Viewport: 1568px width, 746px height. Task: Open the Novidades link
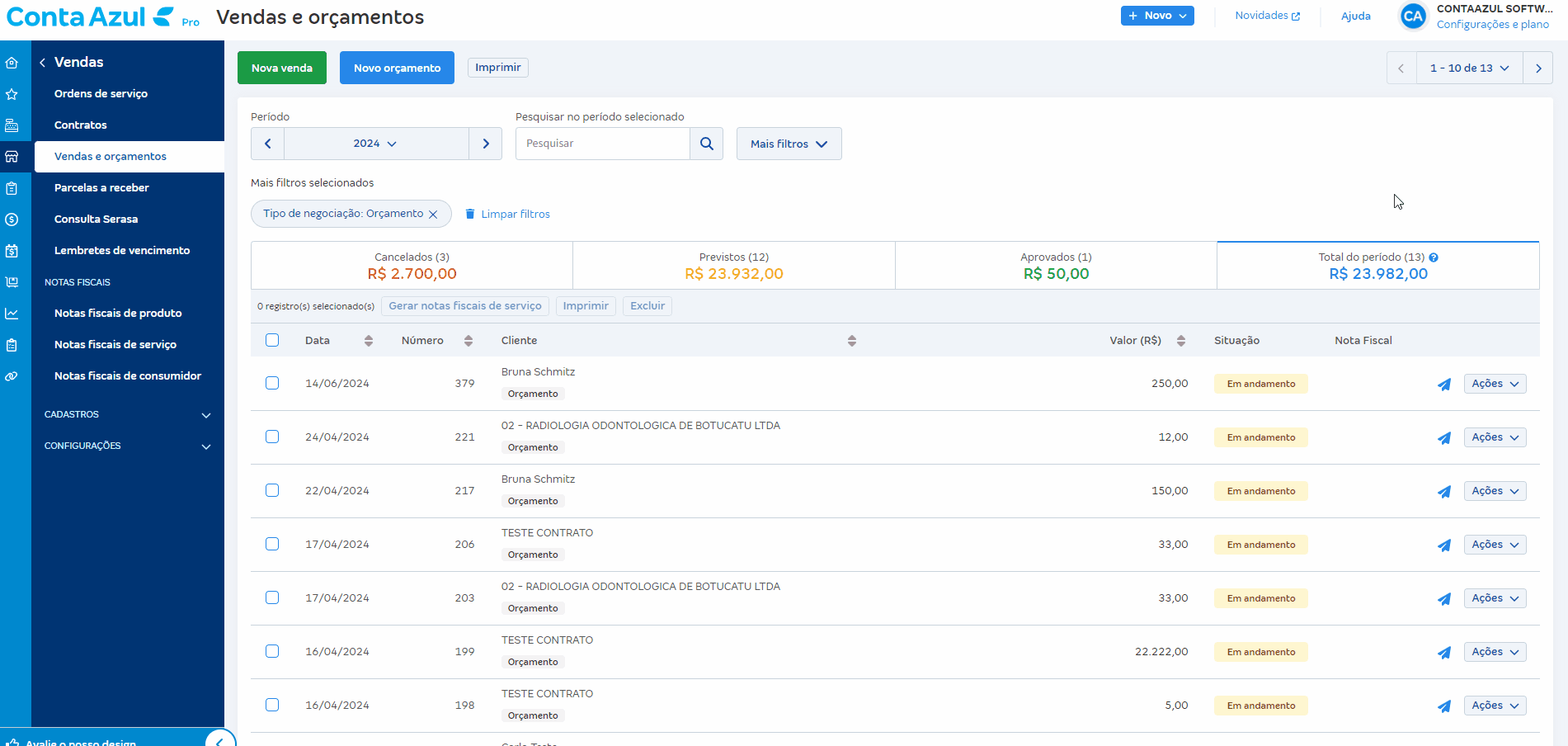[1267, 16]
